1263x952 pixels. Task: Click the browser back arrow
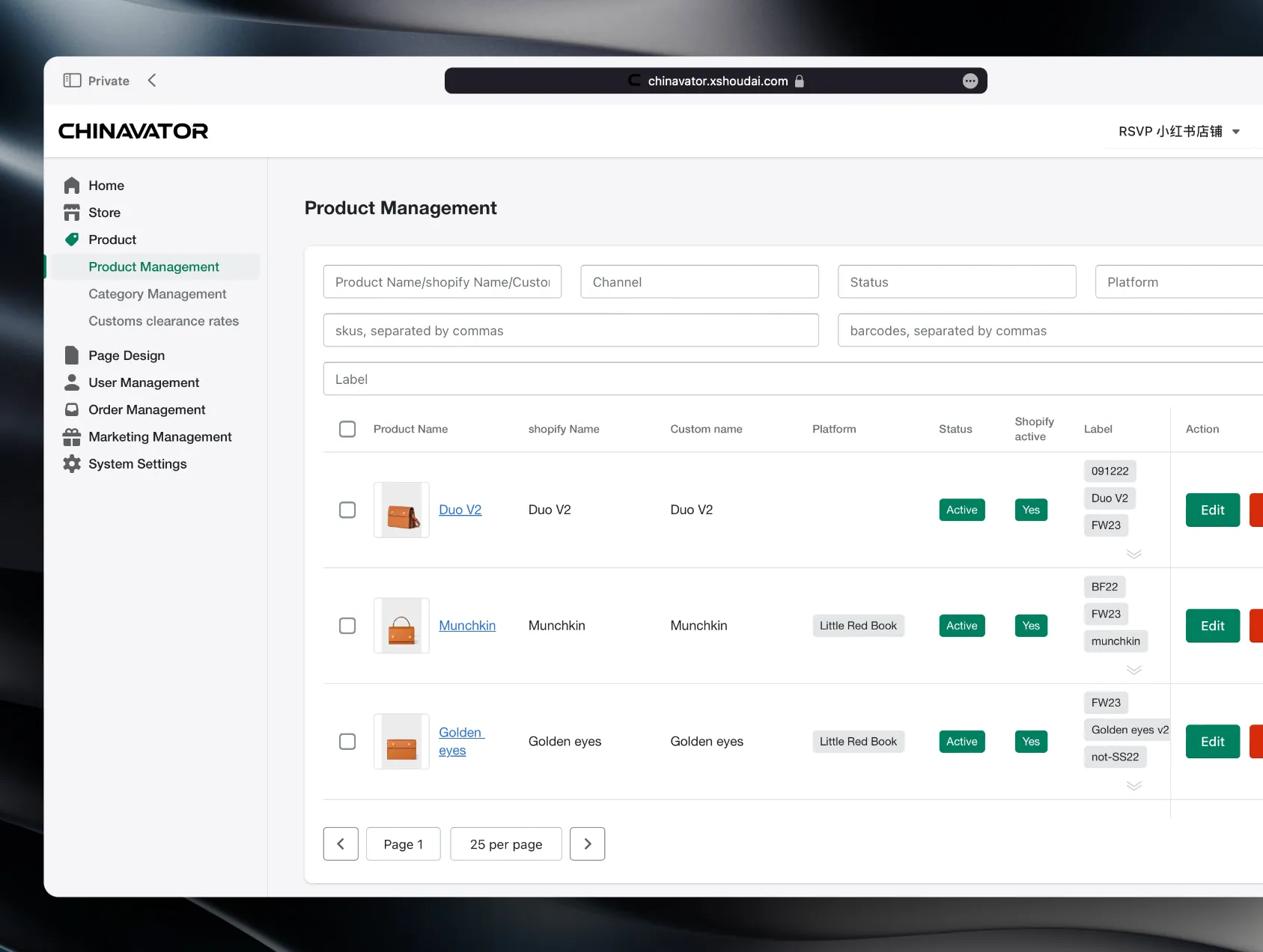click(x=152, y=81)
